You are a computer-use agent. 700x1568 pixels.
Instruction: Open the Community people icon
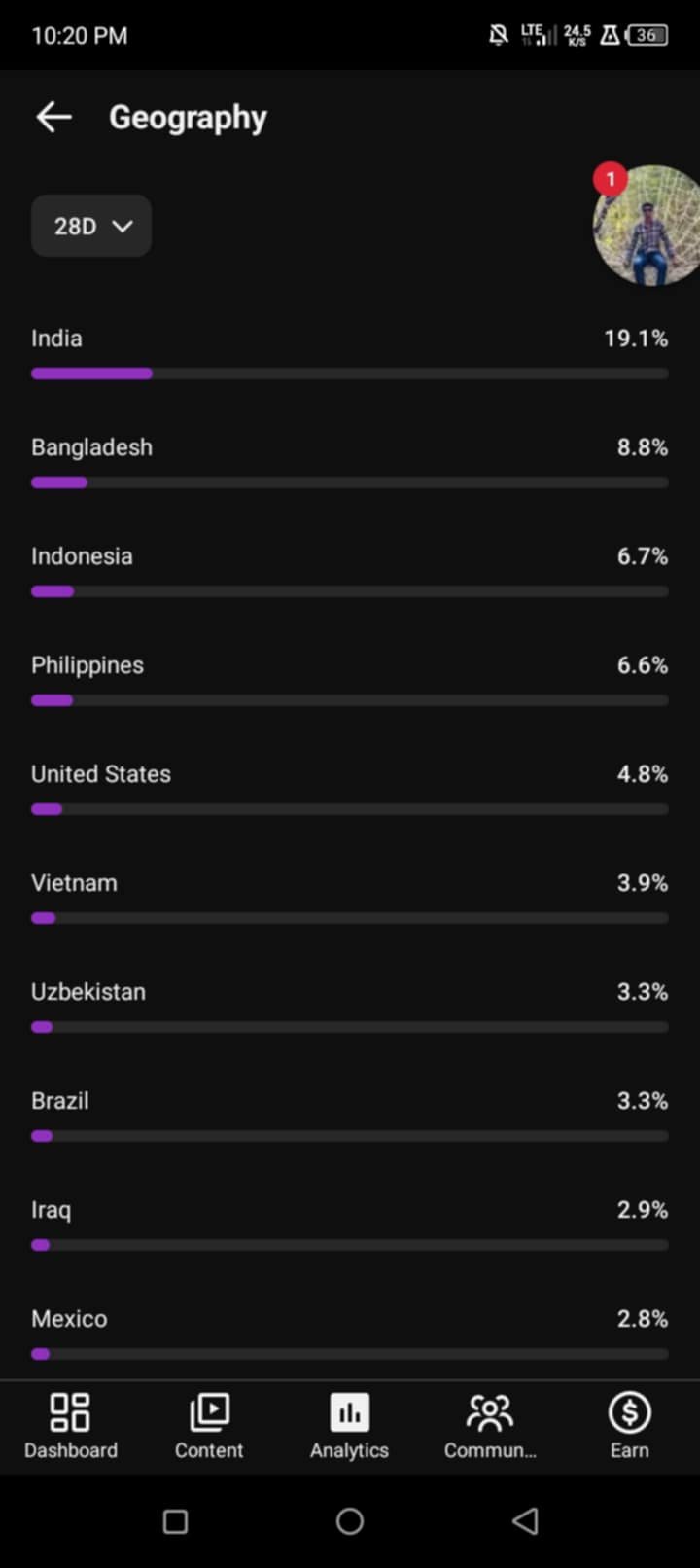(x=490, y=1412)
